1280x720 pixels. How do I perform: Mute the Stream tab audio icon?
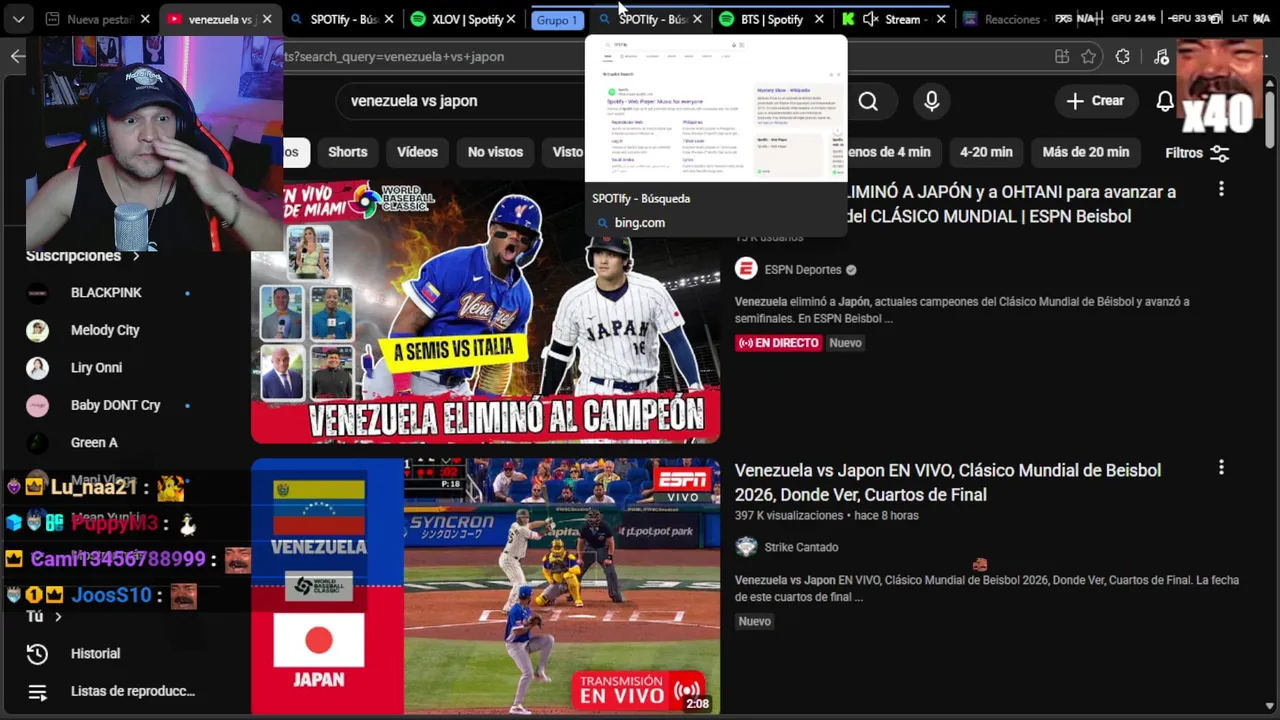[870, 19]
